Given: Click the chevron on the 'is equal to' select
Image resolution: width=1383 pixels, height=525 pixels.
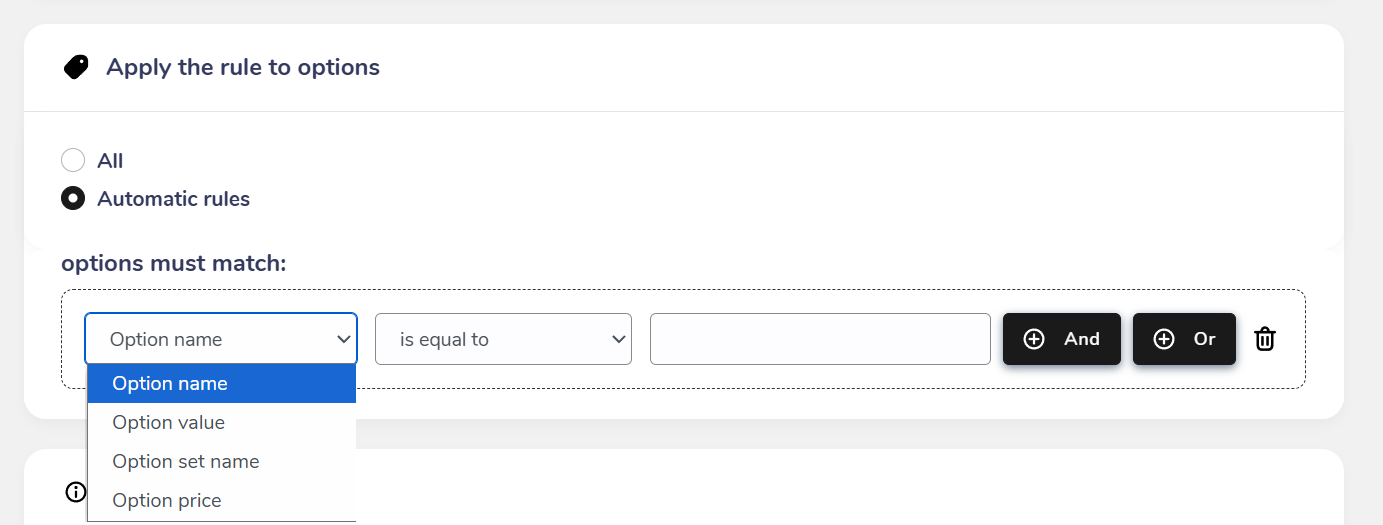Looking at the screenshot, I should [617, 339].
